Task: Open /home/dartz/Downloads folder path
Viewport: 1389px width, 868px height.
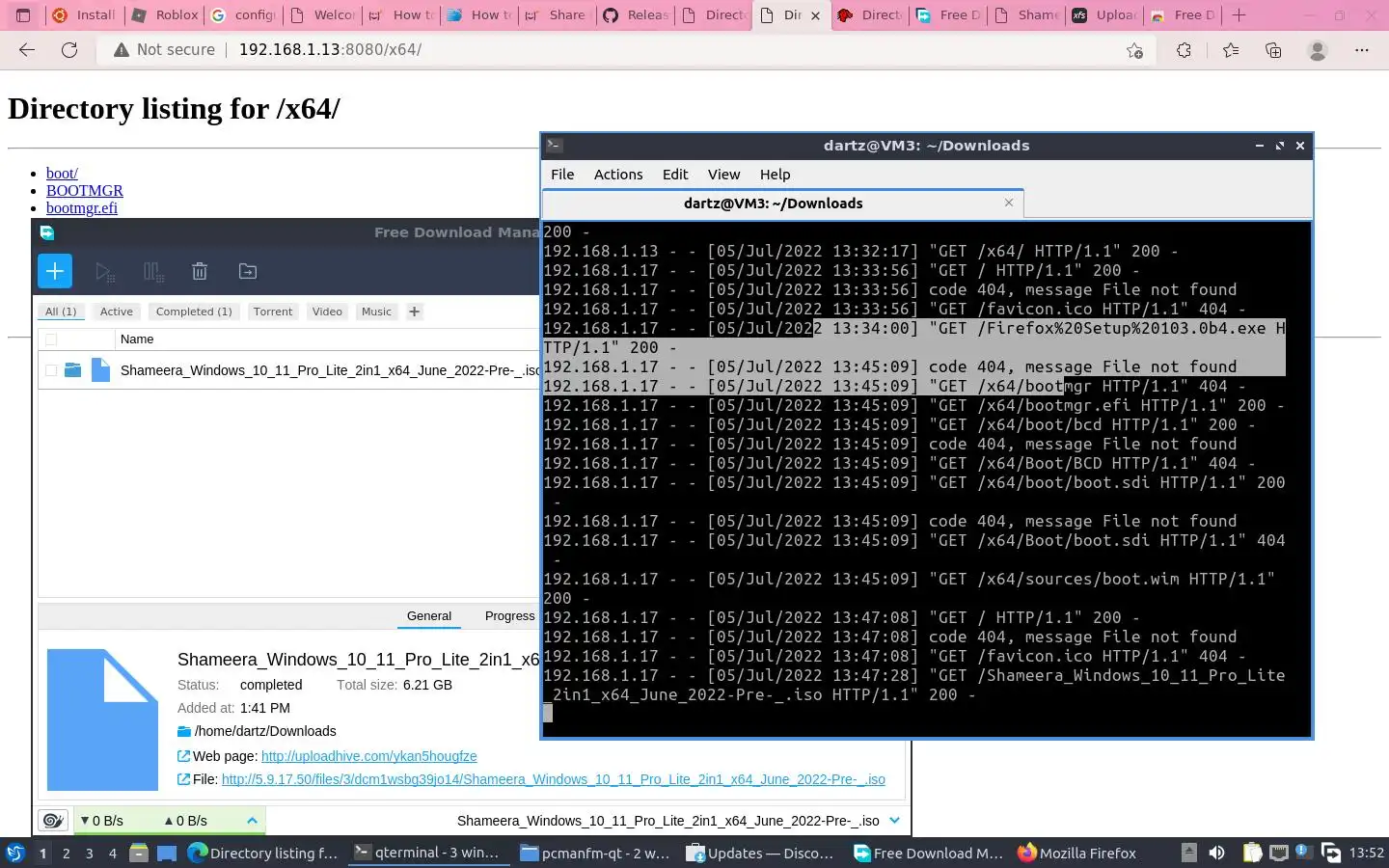Action: [x=265, y=731]
